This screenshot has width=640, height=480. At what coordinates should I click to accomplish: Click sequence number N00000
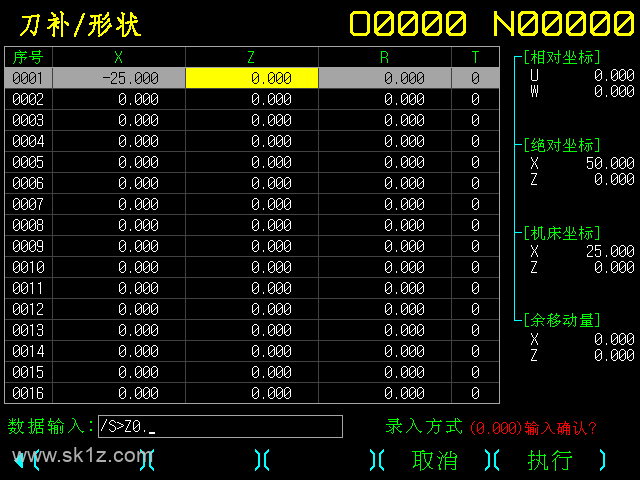click(x=563, y=23)
